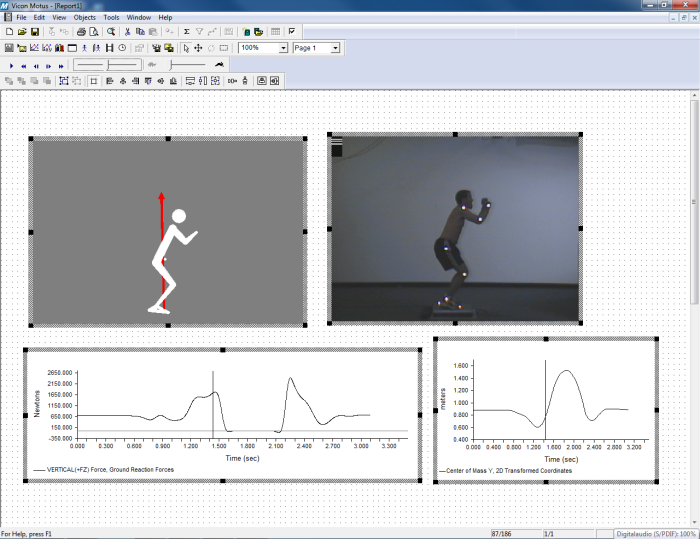Click the Group objects icon
The height and width of the screenshot is (539, 700).
64,81
